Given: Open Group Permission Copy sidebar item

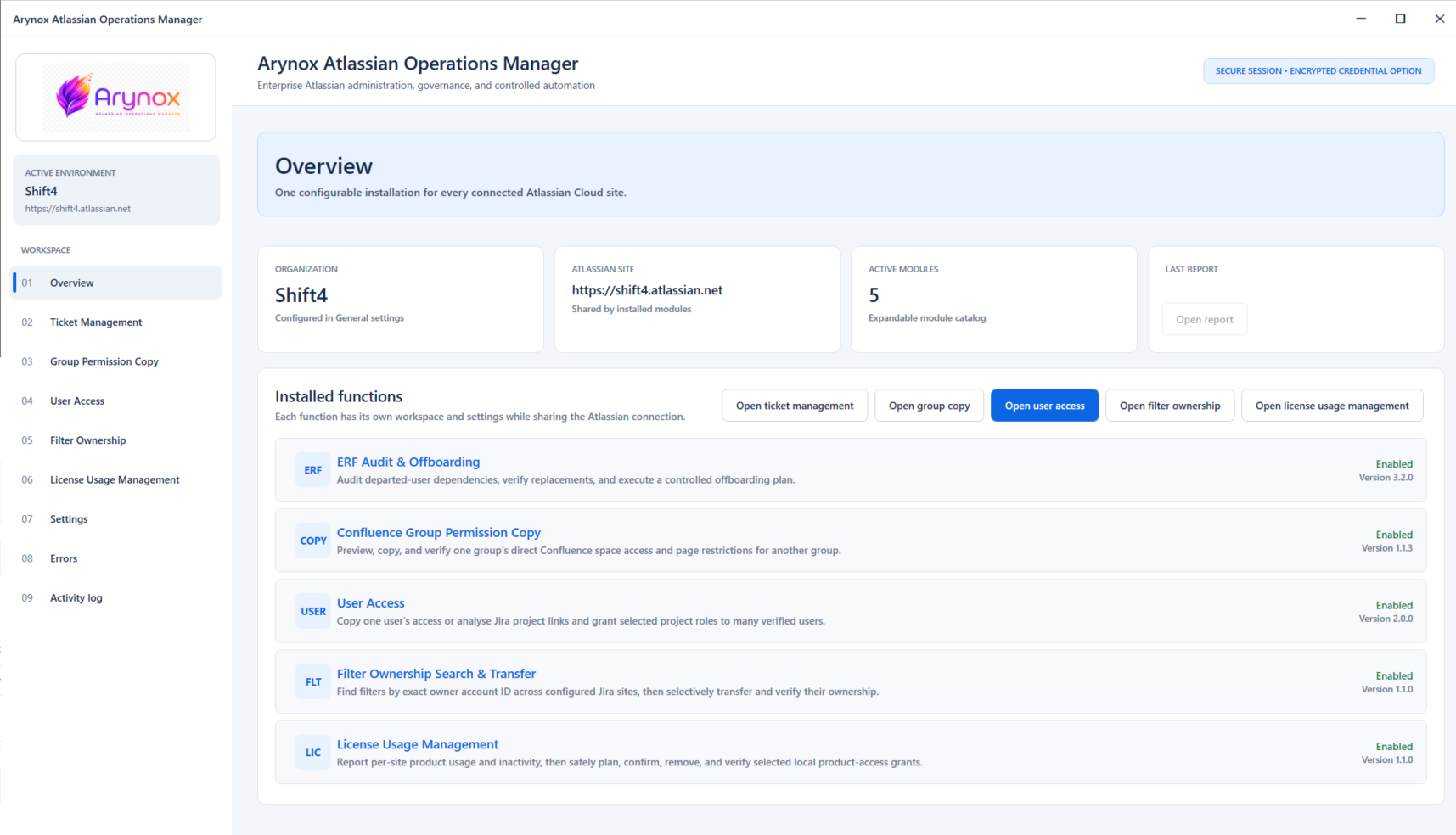Looking at the screenshot, I should (x=116, y=361).
